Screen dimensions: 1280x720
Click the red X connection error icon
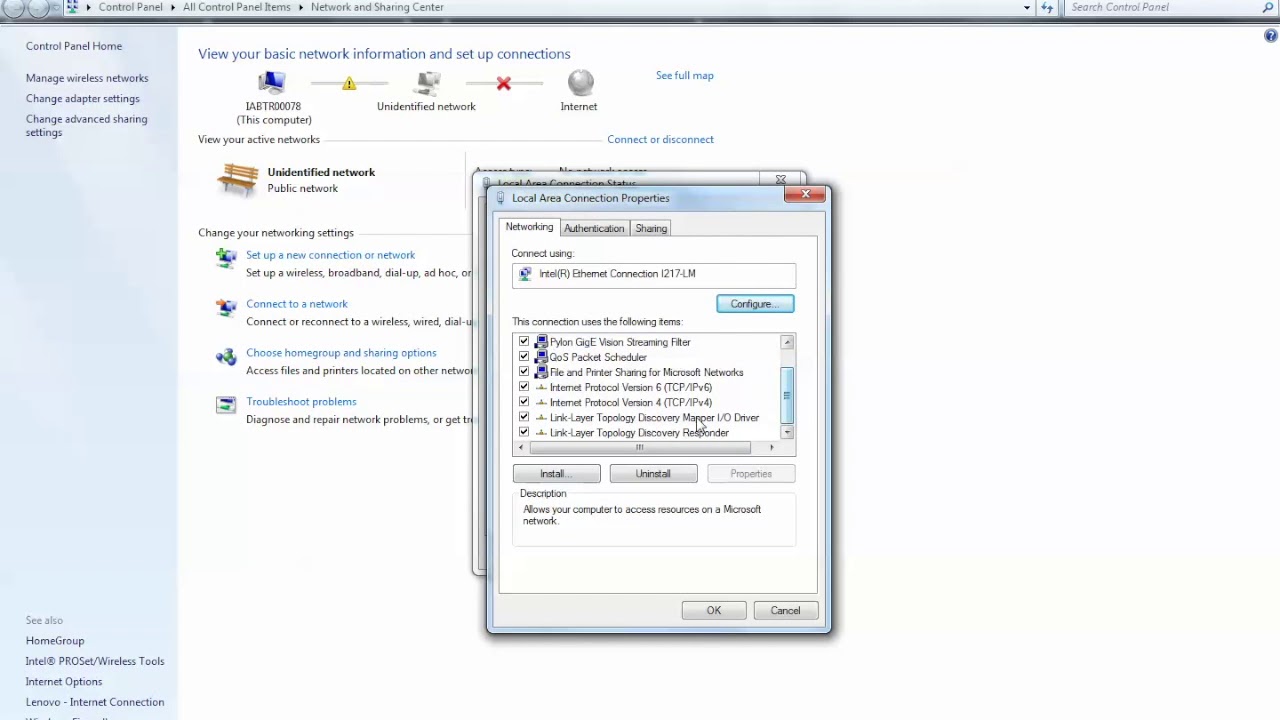click(504, 84)
